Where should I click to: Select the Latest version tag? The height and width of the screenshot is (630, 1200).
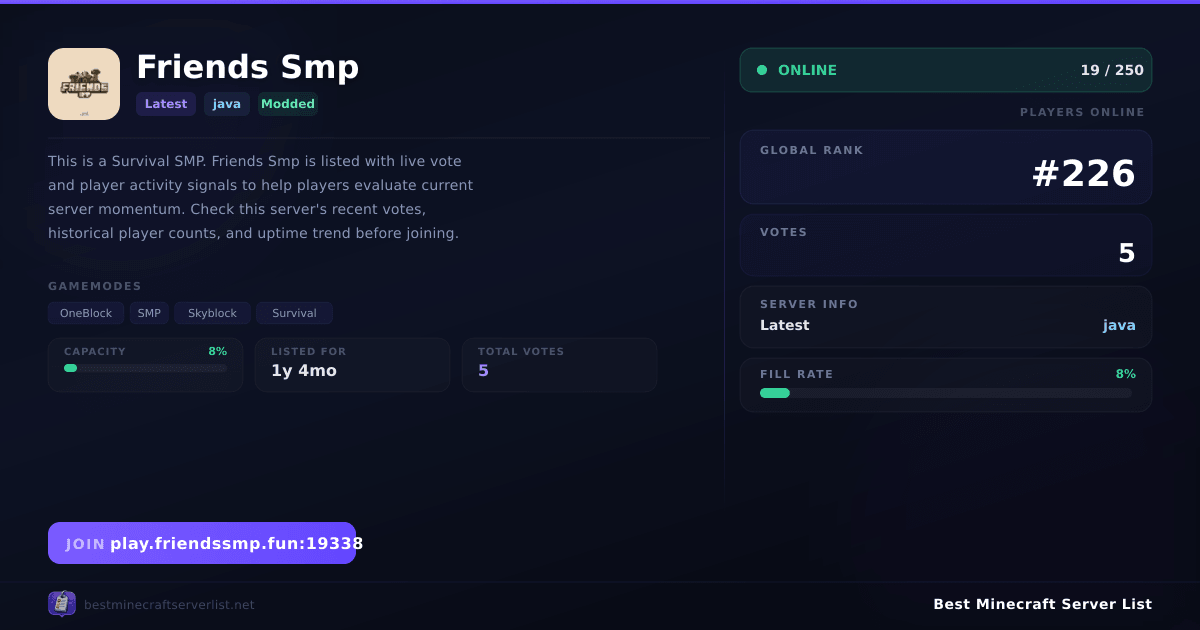166,104
